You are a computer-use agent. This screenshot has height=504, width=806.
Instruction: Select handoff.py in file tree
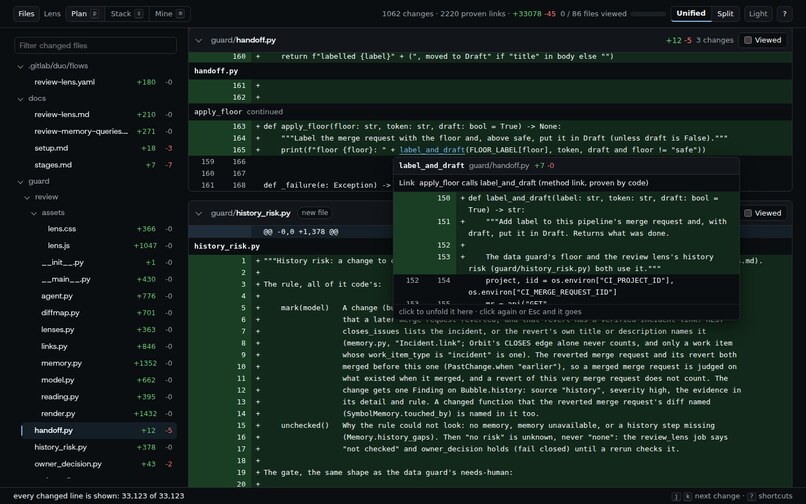(x=97, y=430)
